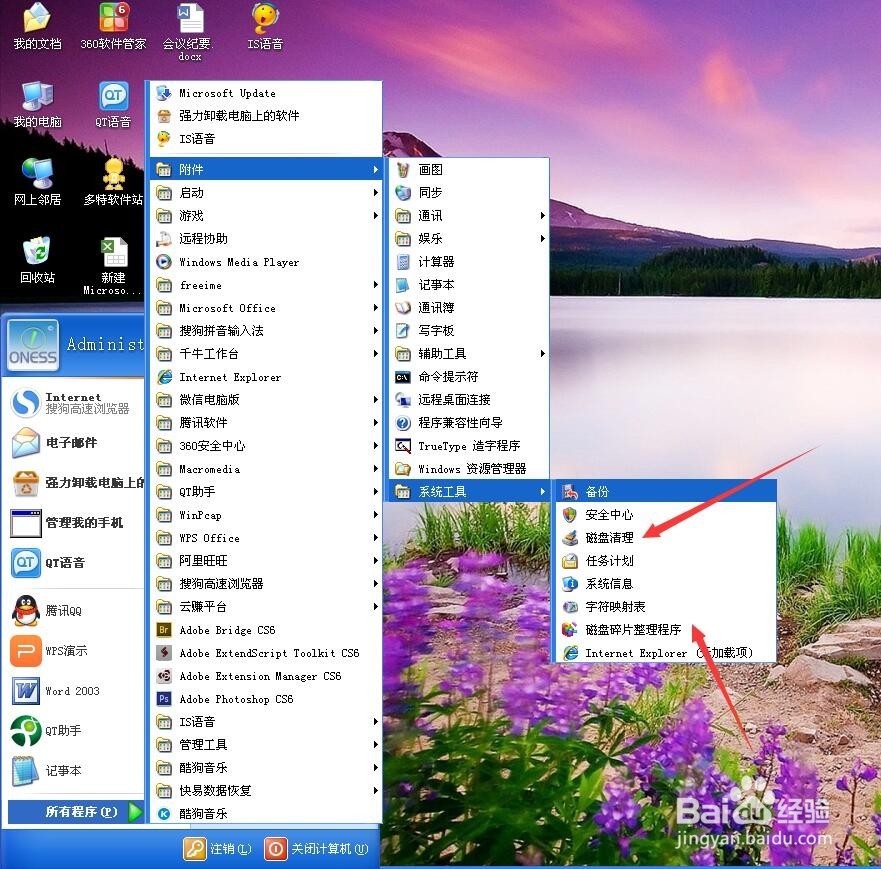Open 磁盘碎片整理程序 defragmenter
881x869 pixels.
[666, 630]
